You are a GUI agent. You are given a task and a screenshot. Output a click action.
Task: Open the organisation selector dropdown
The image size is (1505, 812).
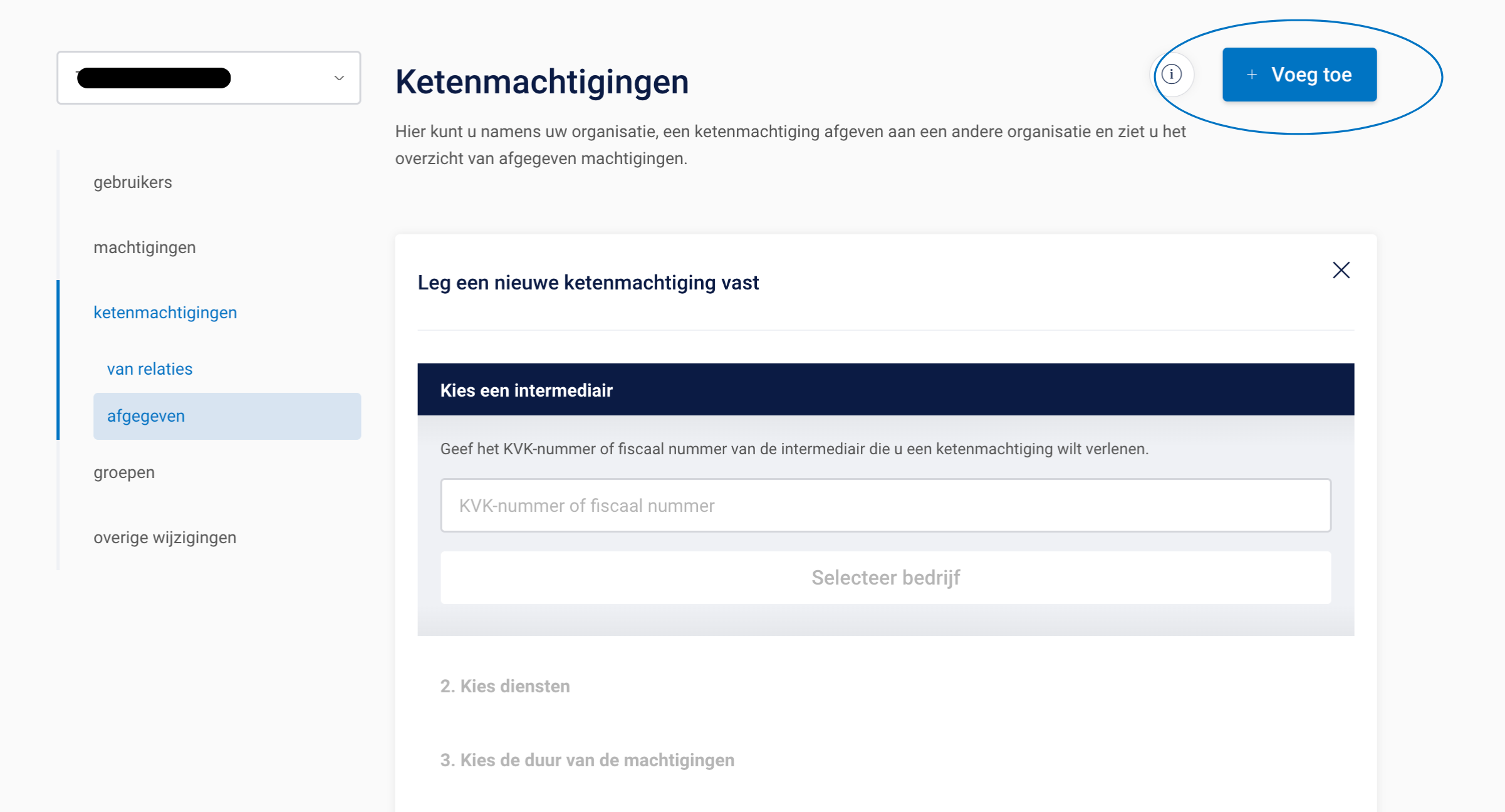[x=209, y=78]
